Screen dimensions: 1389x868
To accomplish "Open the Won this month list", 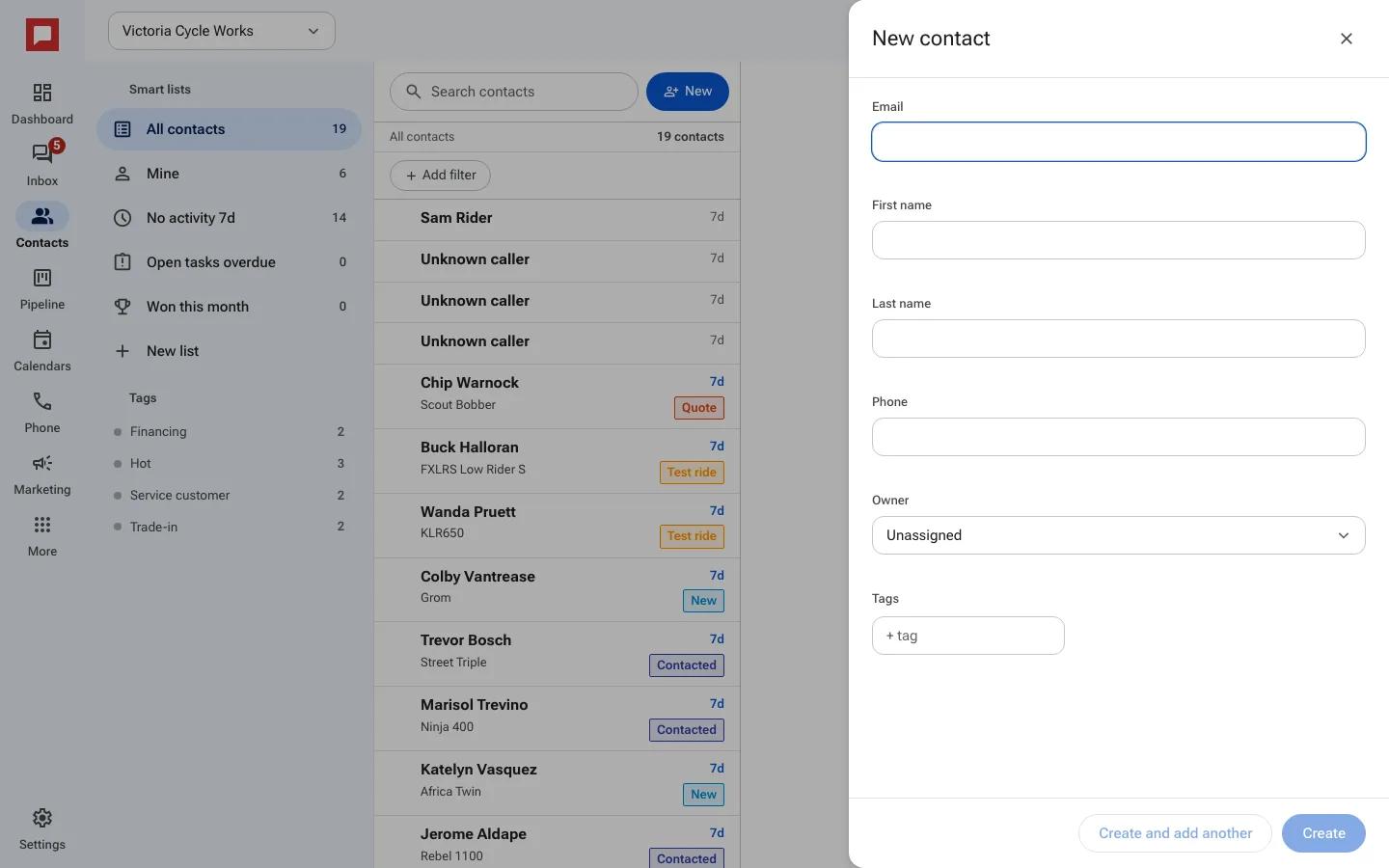I will pos(229,307).
